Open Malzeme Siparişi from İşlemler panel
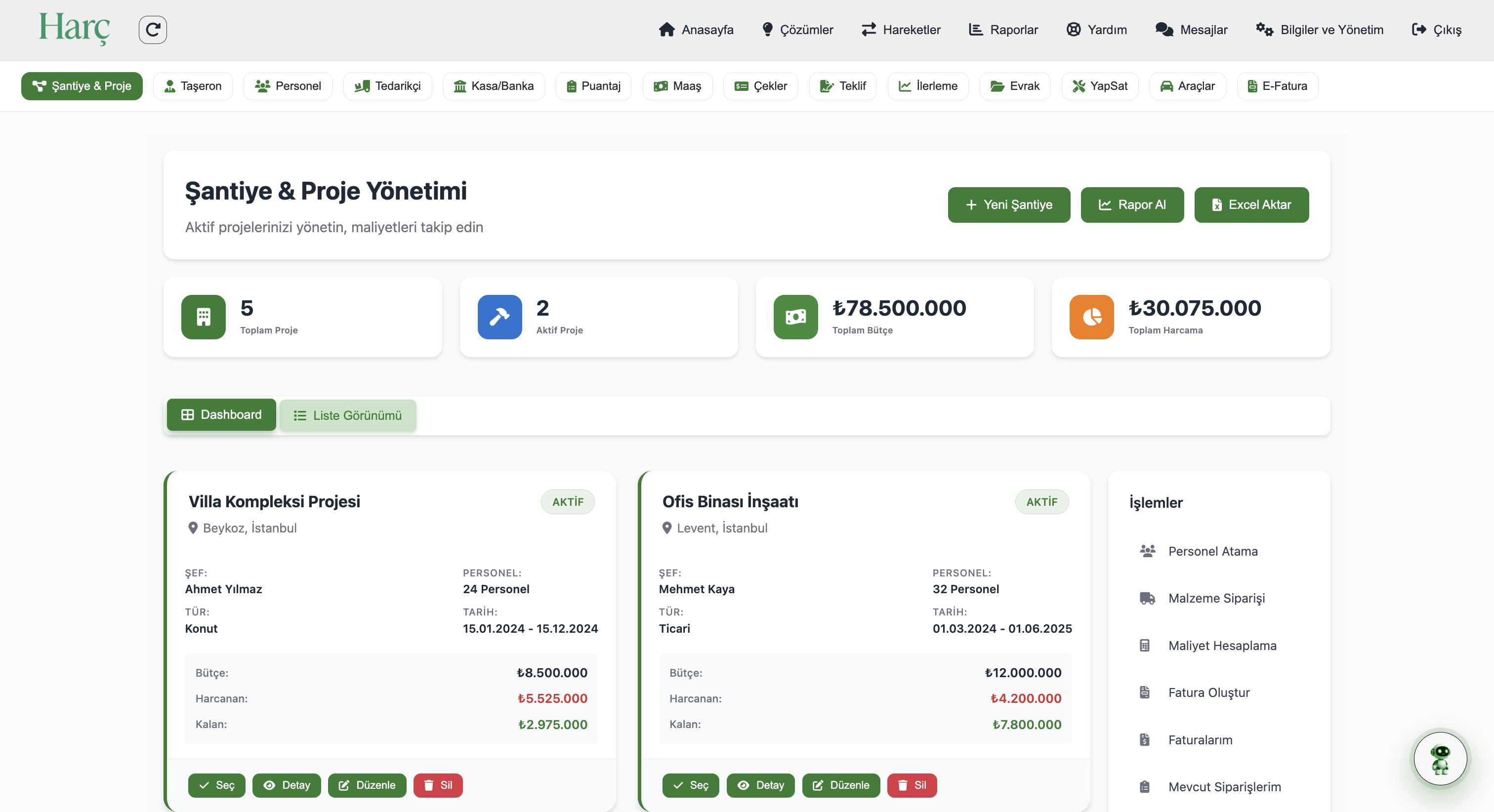This screenshot has height=812, width=1494. 1216,598
